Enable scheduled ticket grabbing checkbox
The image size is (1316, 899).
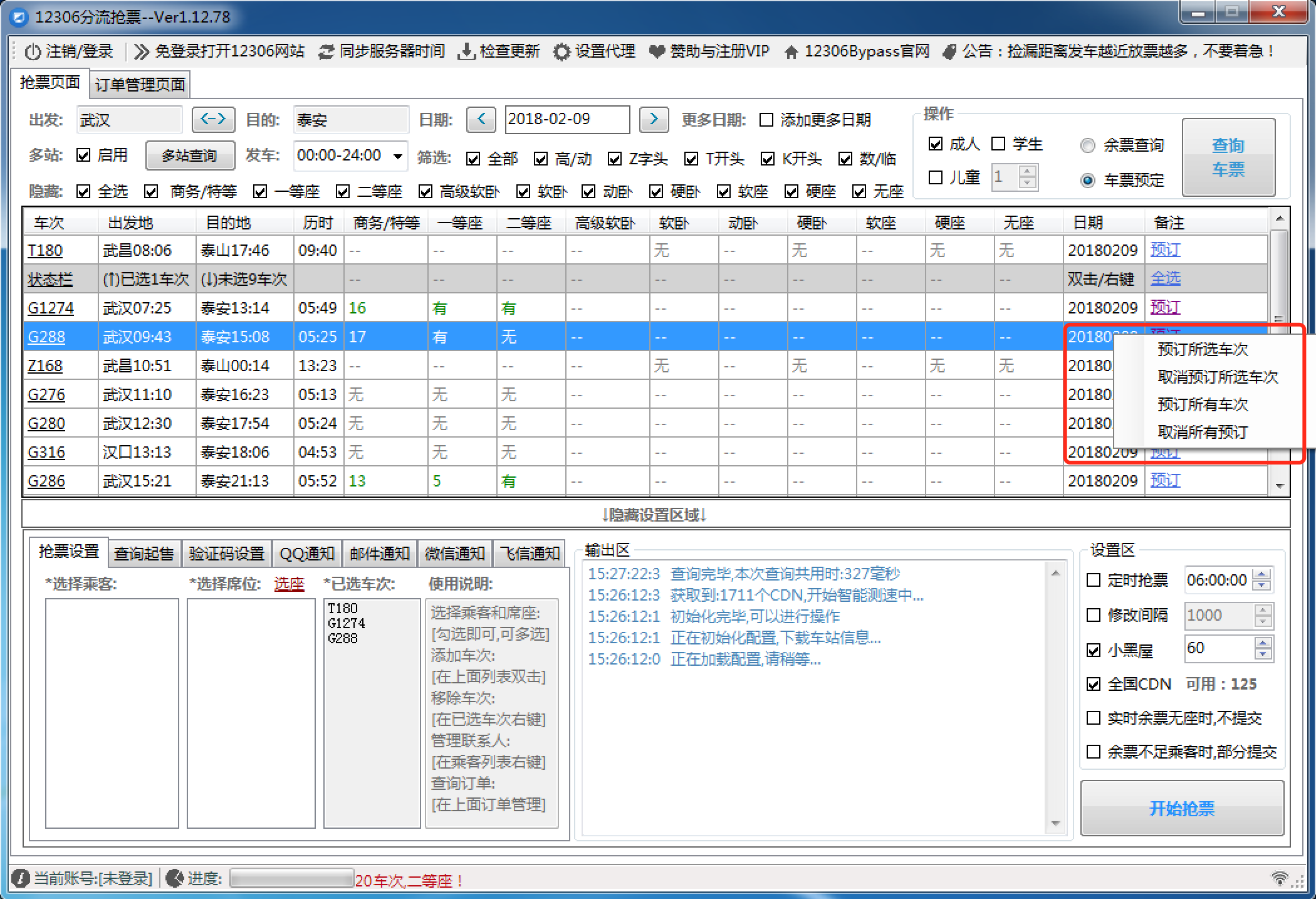[x=1094, y=581]
